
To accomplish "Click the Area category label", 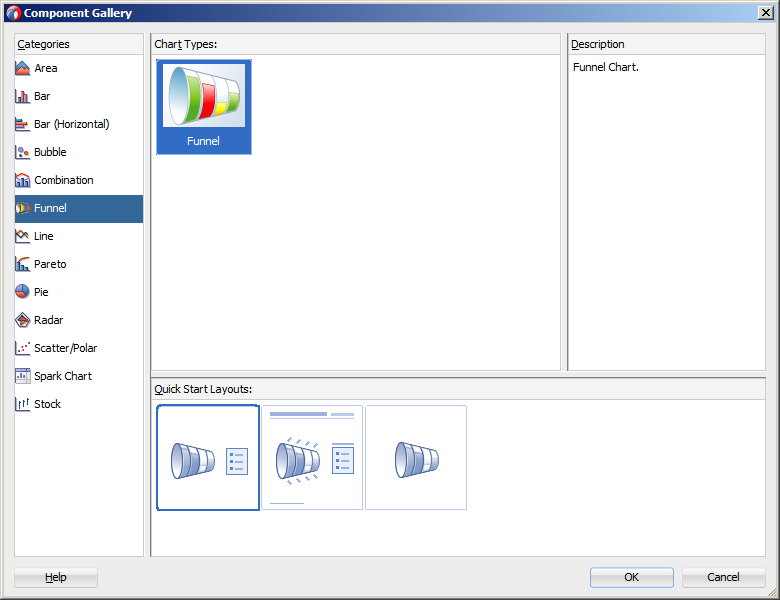I will [x=46, y=68].
